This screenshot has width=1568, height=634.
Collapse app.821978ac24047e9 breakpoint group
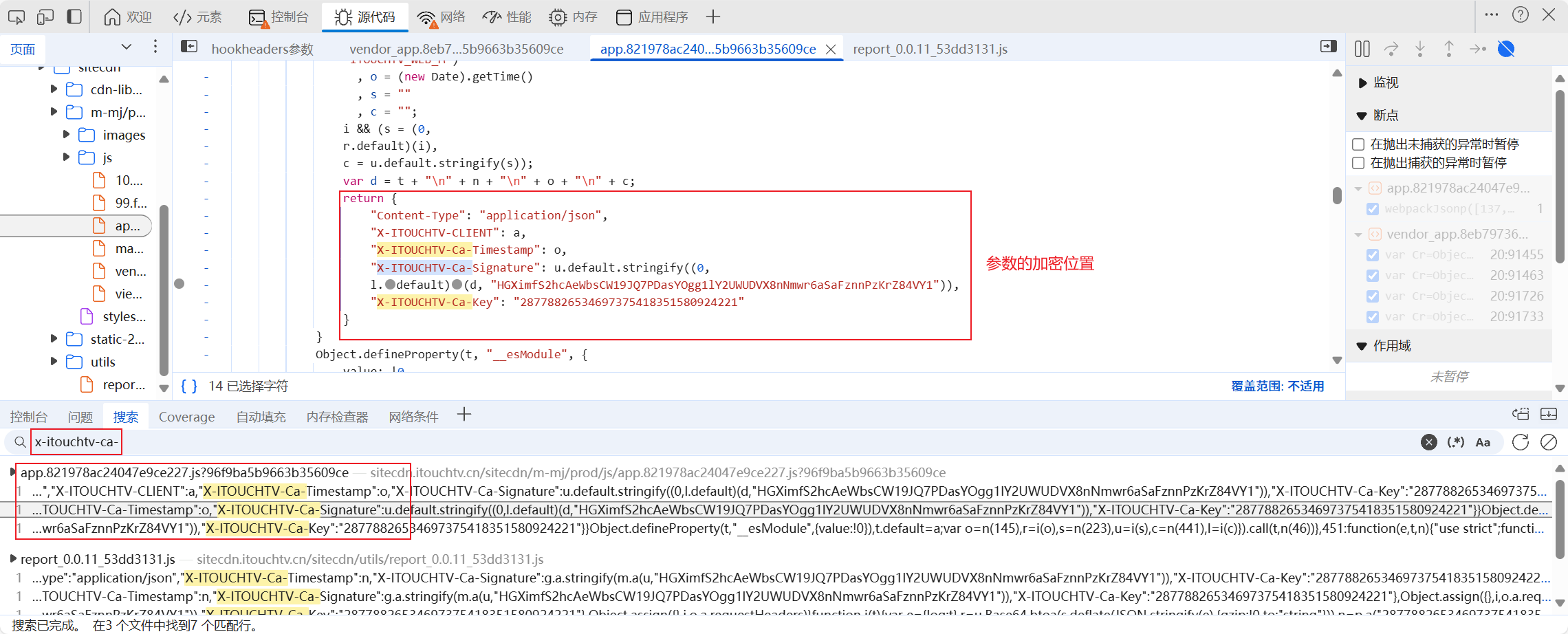[1358, 188]
